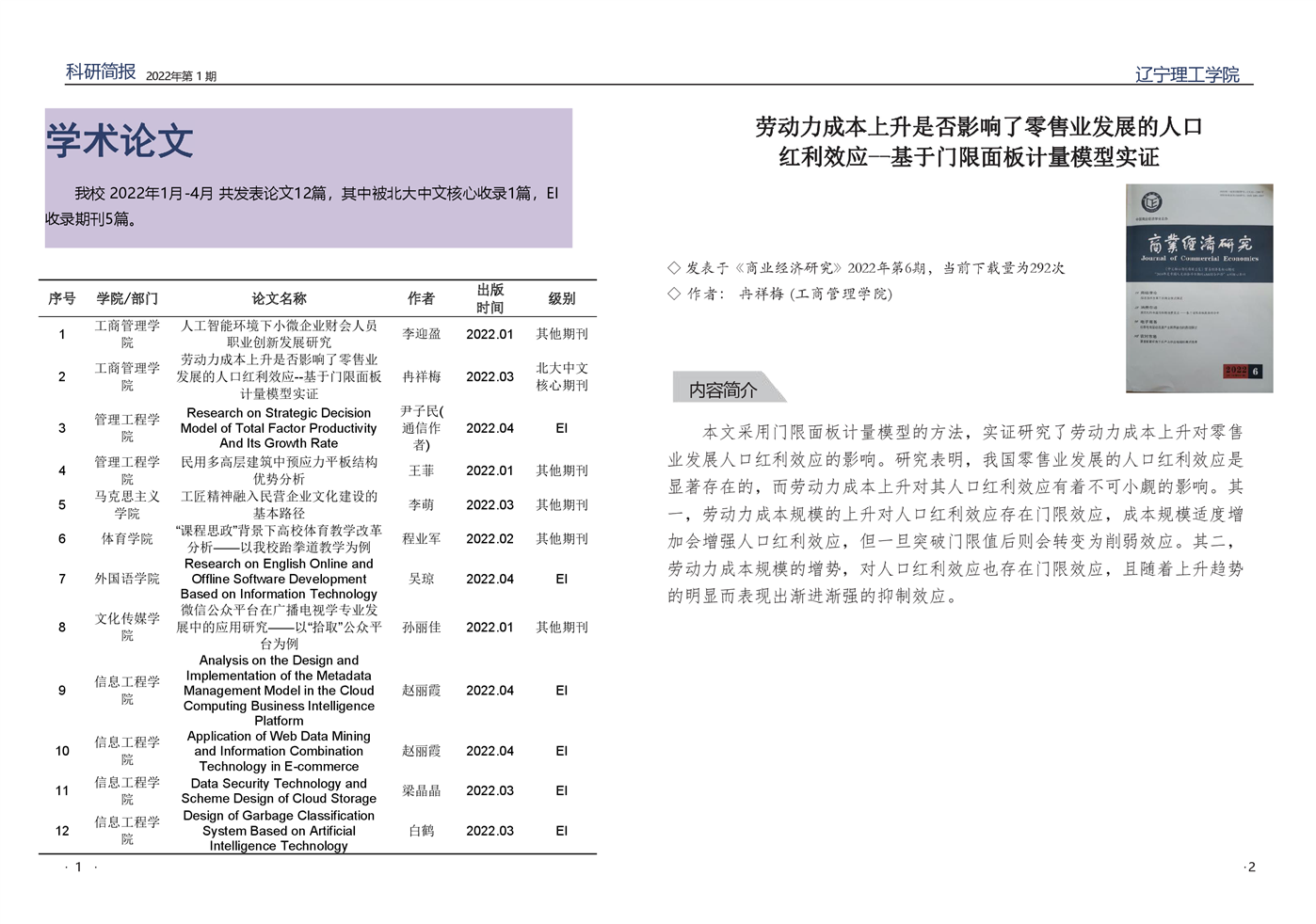Click paper title Research on Strategic Decision Model

coord(279,428)
